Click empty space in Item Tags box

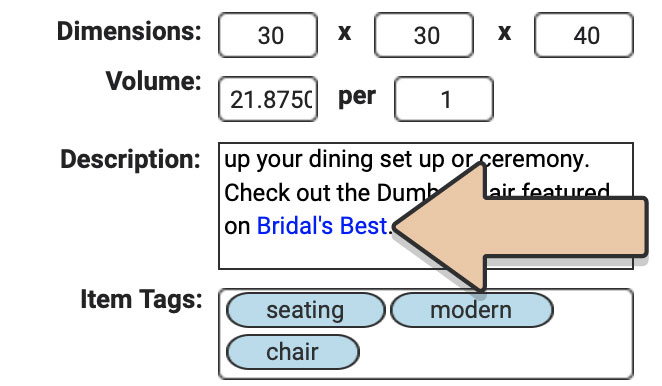tap(494, 353)
